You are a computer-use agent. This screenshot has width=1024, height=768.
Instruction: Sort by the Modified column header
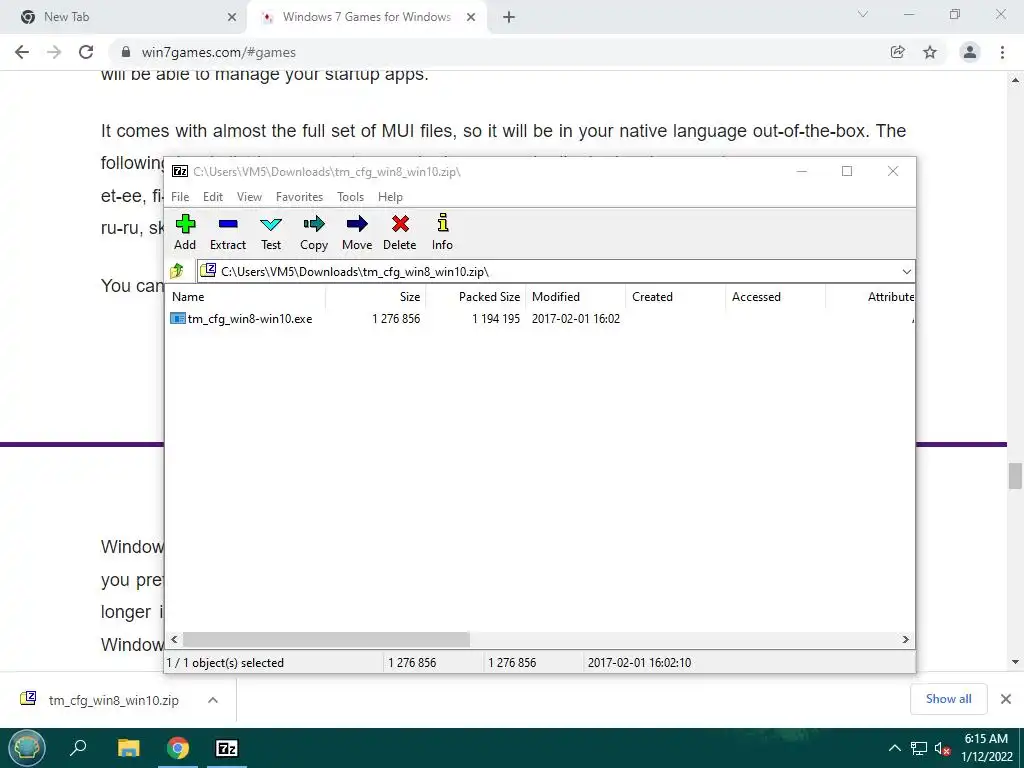[x=575, y=296]
